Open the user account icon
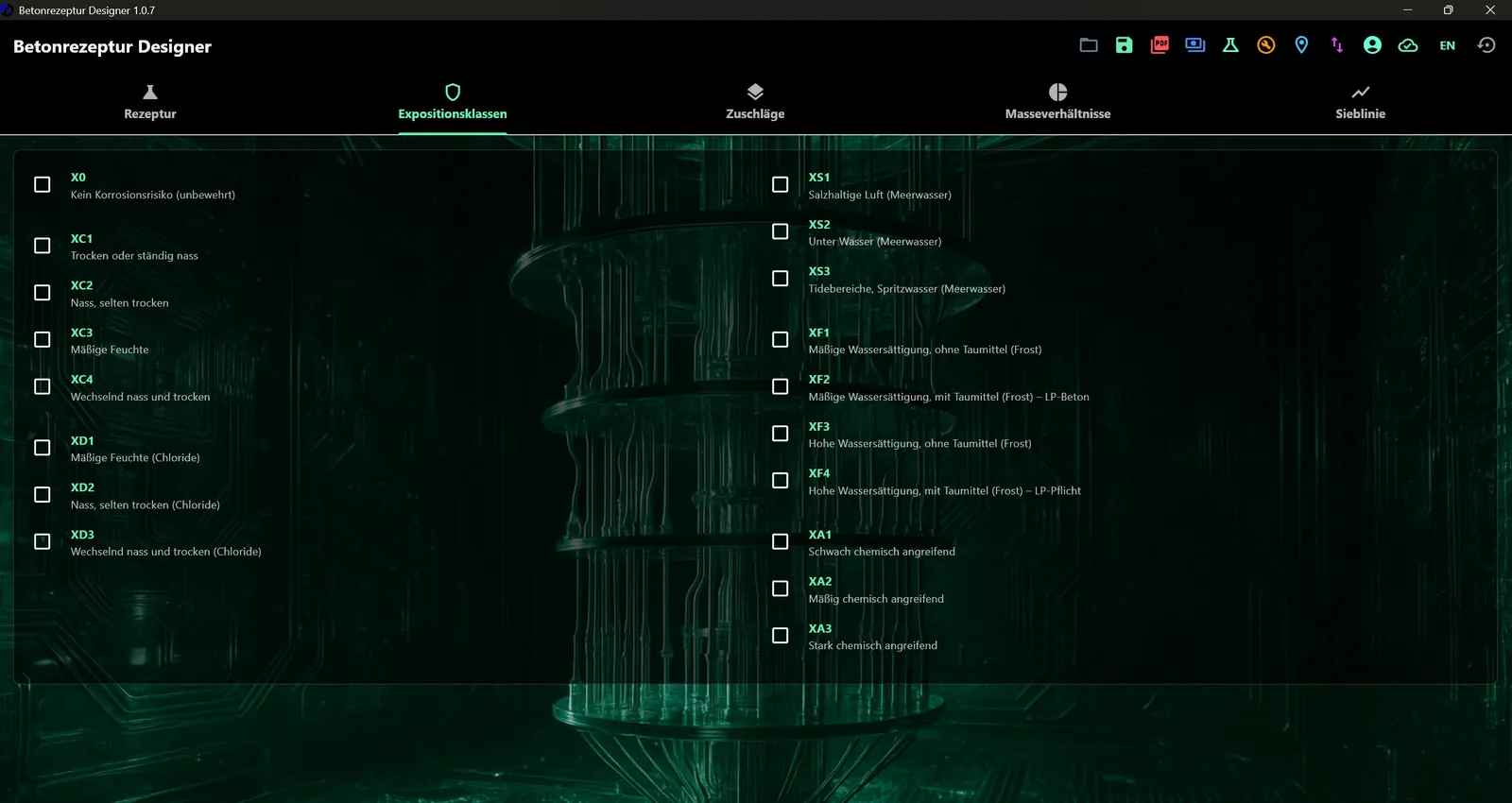The width and height of the screenshot is (1512, 803). pos(1372,45)
